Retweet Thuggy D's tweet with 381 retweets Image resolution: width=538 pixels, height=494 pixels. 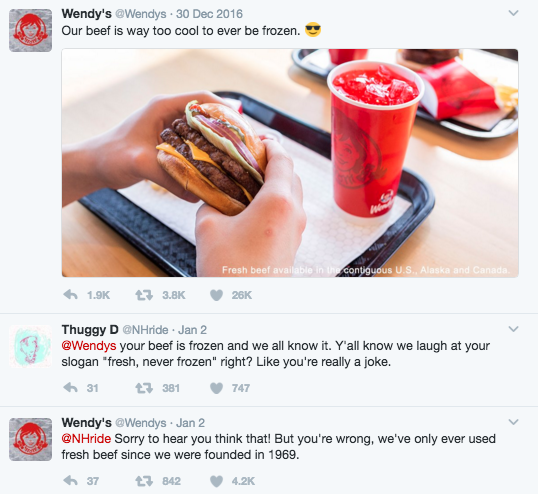(x=144, y=388)
